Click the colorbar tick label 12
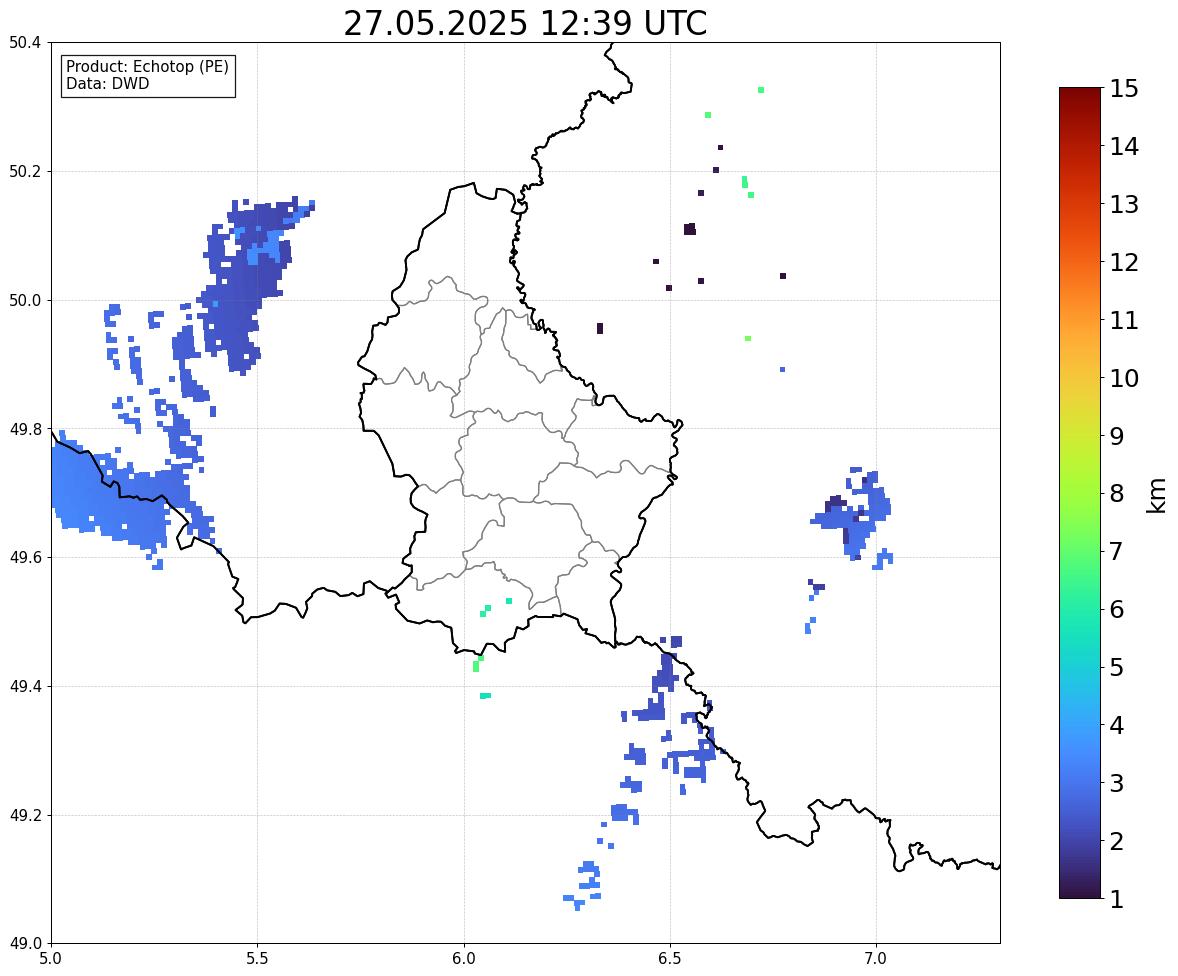 click(1124, 262)
